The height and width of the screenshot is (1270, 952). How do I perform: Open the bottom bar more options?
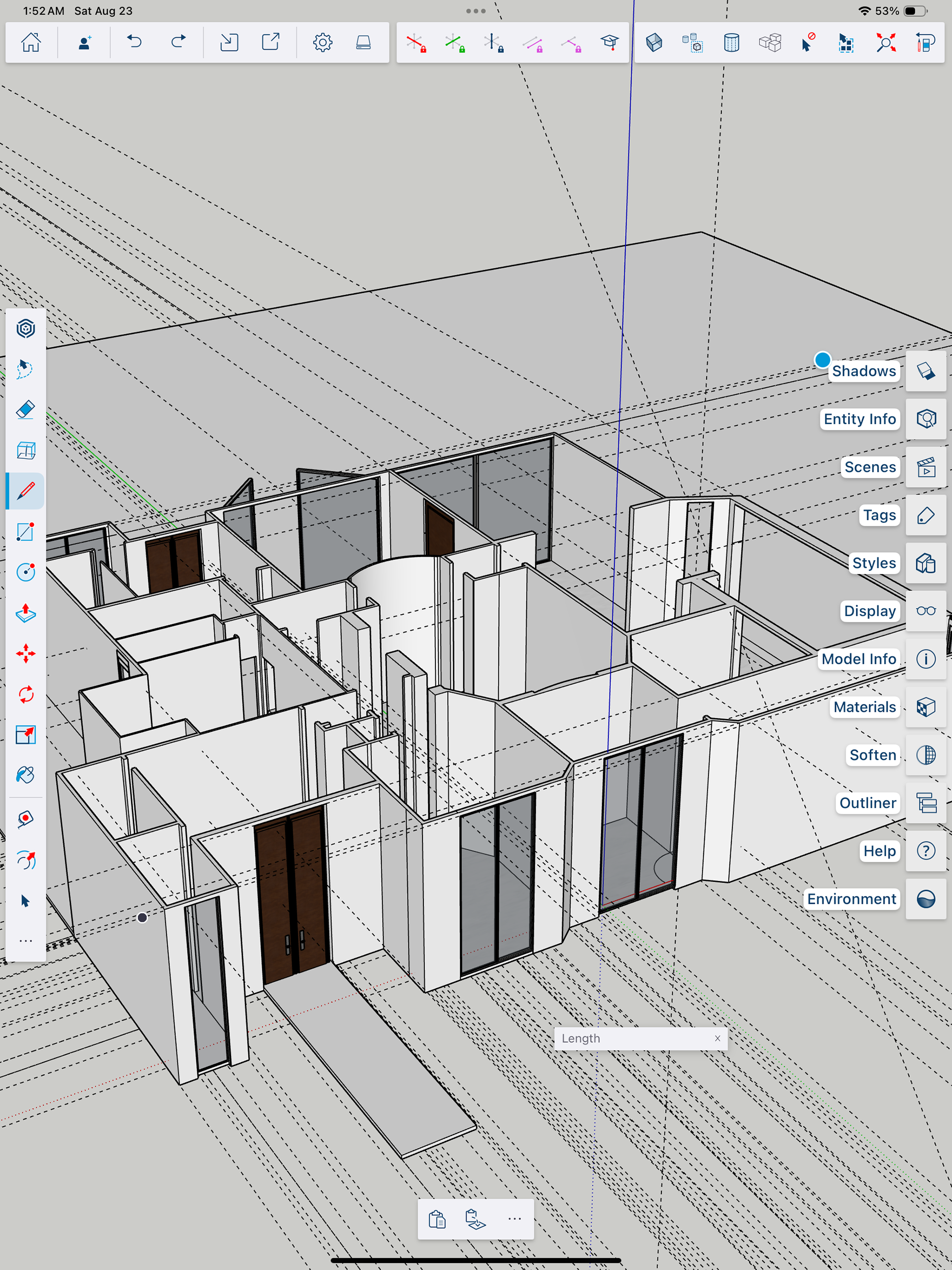pos(514,1218)
